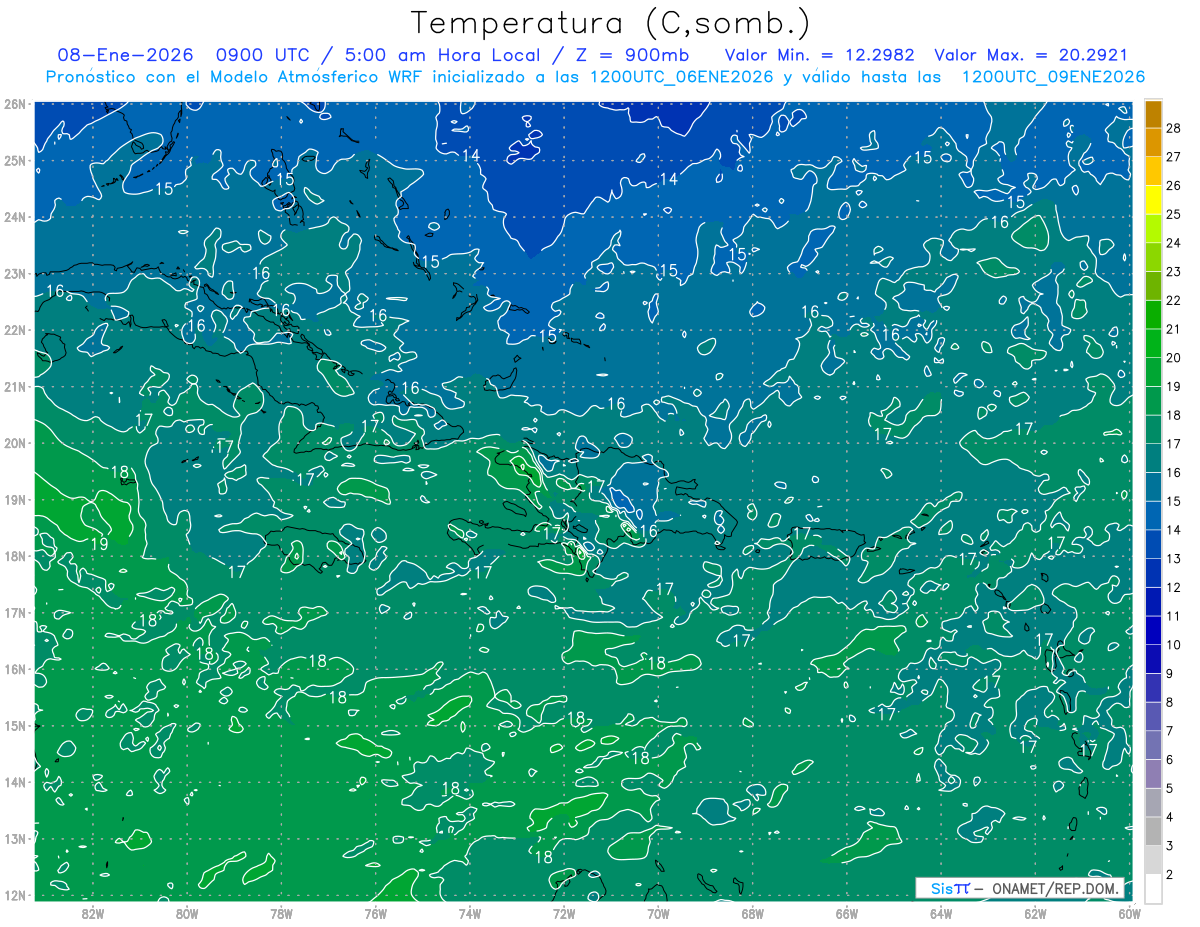The image size is (1200, 927).
Task: Pick the light grey swatch between 2 and 3
Action: click(x=1153, y=860)
